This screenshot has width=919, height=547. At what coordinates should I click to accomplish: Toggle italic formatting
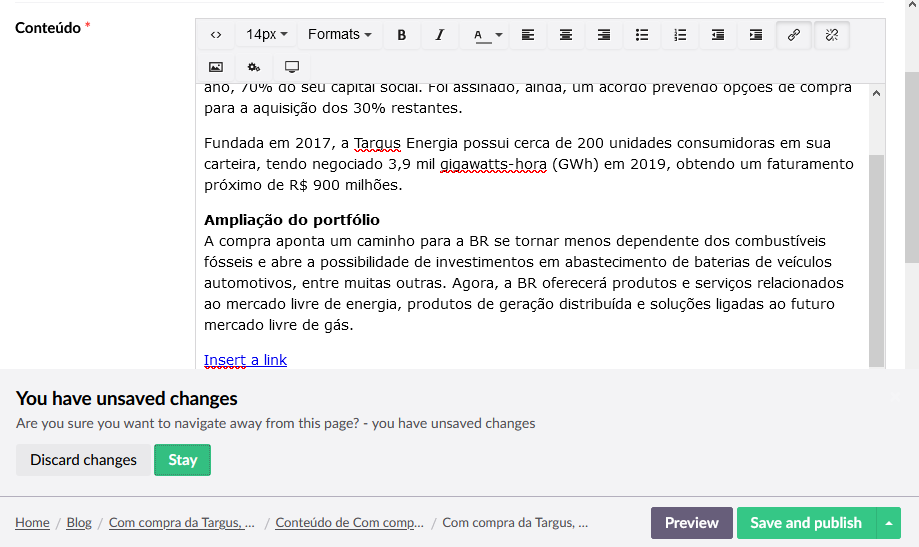tap(440, 35)
